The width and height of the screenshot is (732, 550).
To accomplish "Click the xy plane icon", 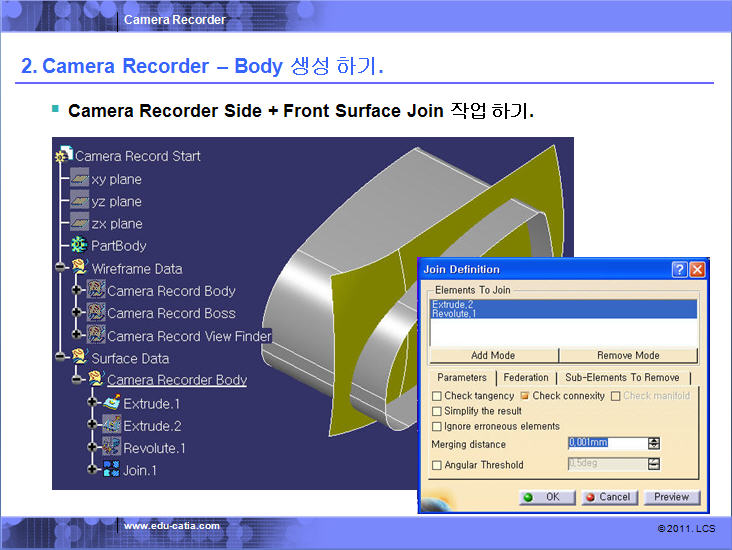I will pos(79,179).
